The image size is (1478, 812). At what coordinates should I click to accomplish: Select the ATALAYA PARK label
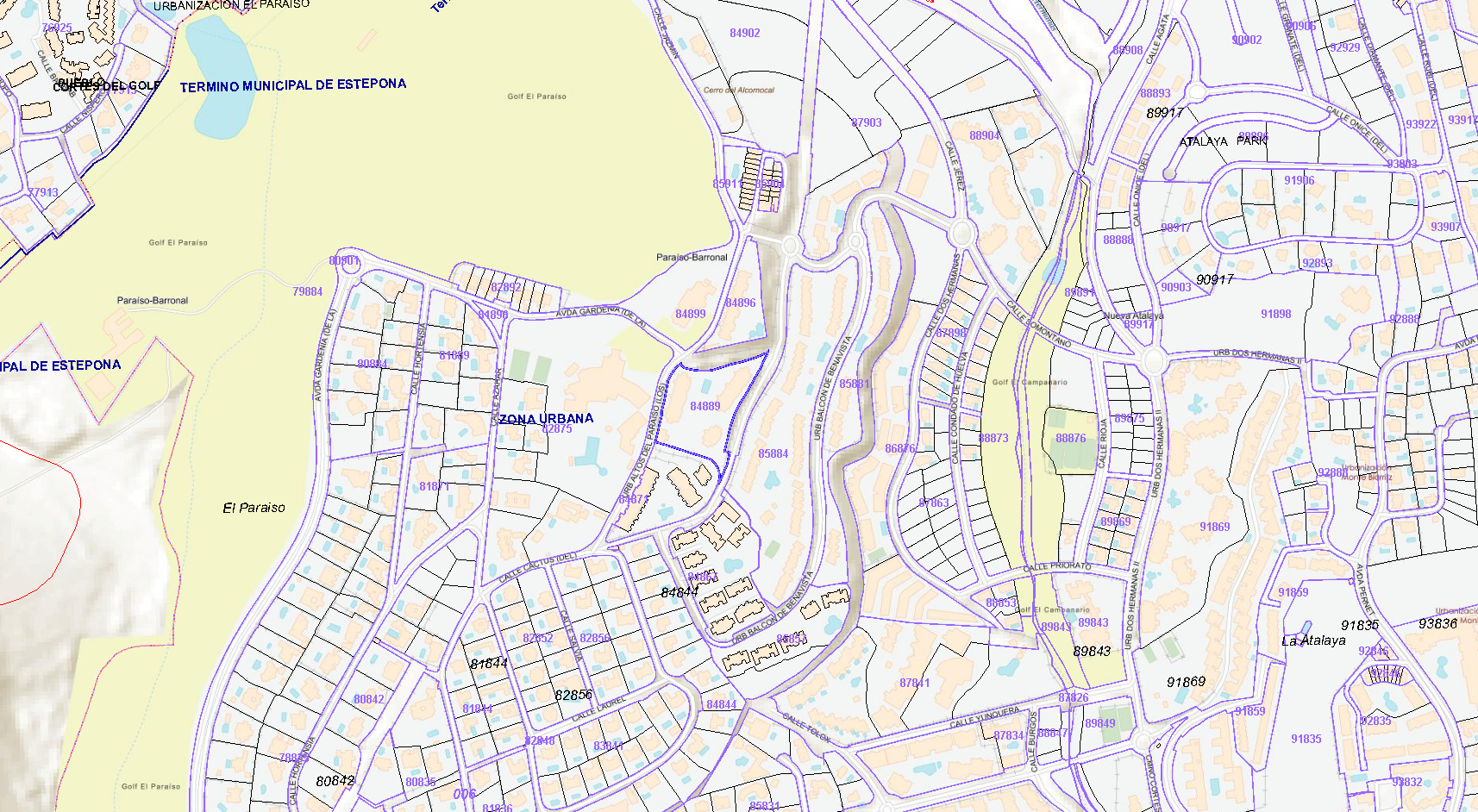[x=1223, y=141]
